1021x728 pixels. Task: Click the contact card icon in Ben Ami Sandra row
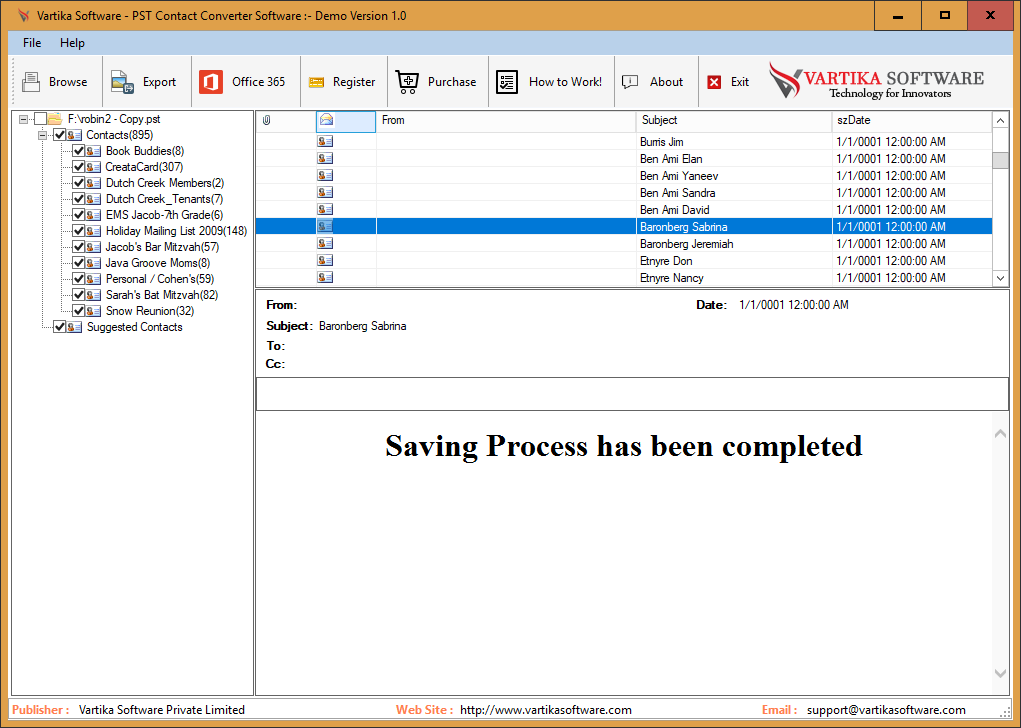tap(325, 192)
